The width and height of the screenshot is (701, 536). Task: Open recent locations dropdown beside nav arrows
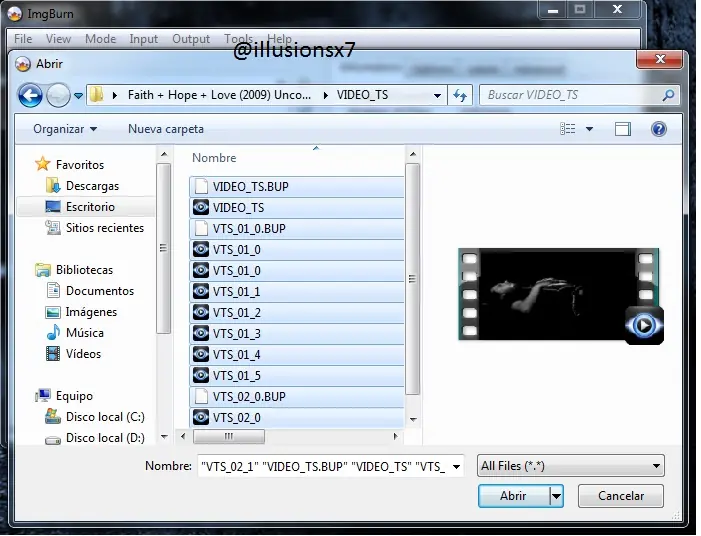(x=78, y=96)
